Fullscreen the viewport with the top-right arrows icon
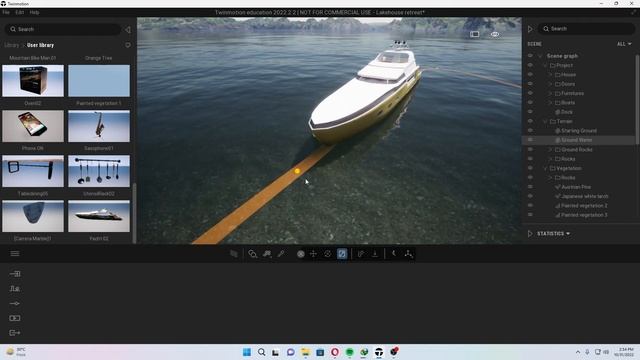640x360 pixels. (633, 13)
